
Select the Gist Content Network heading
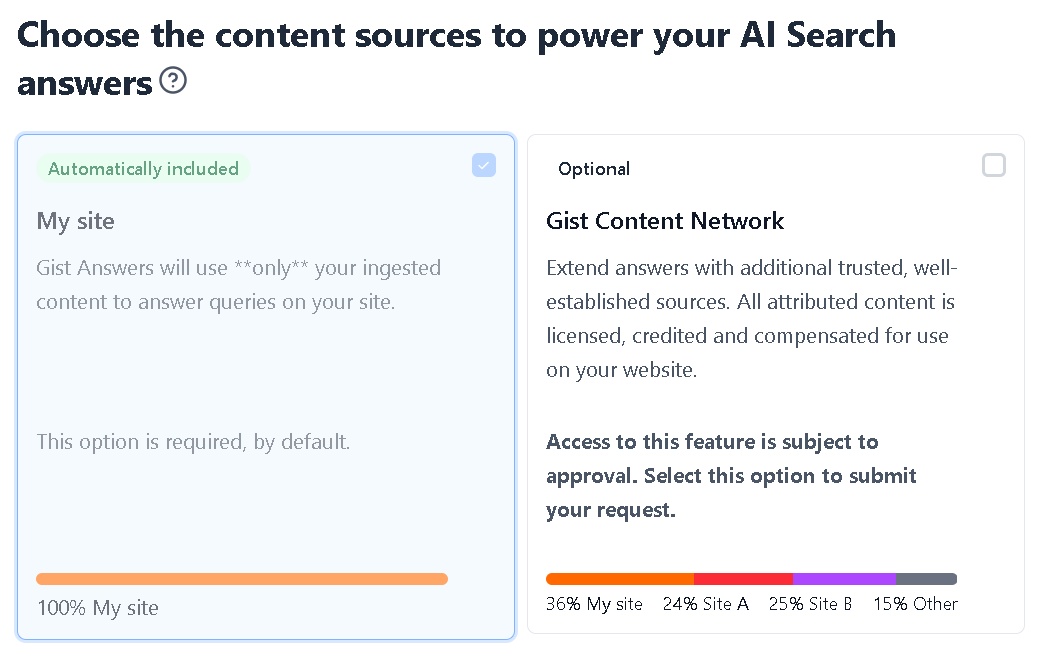(x=665, y=221)
